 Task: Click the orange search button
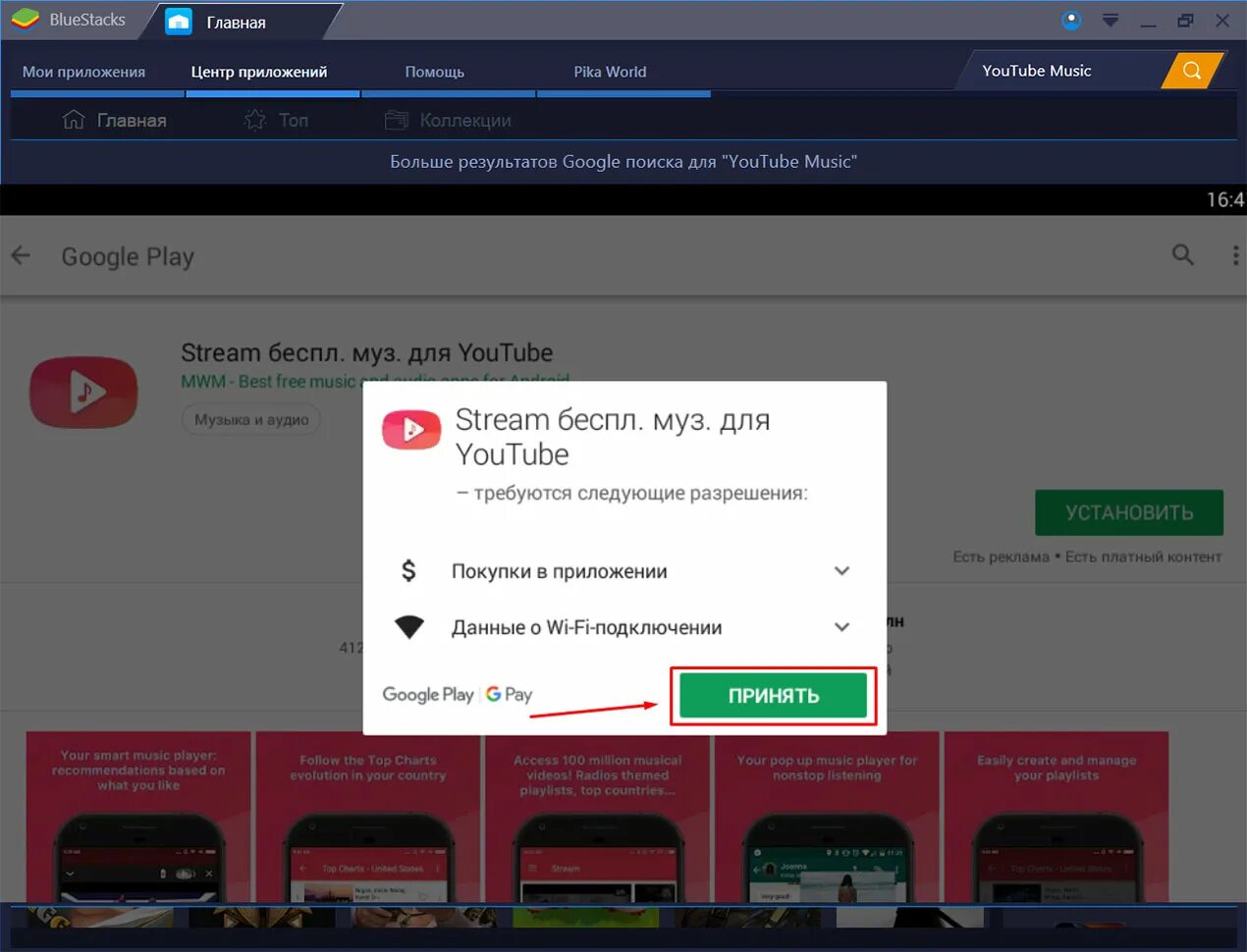click(1192, 71)
